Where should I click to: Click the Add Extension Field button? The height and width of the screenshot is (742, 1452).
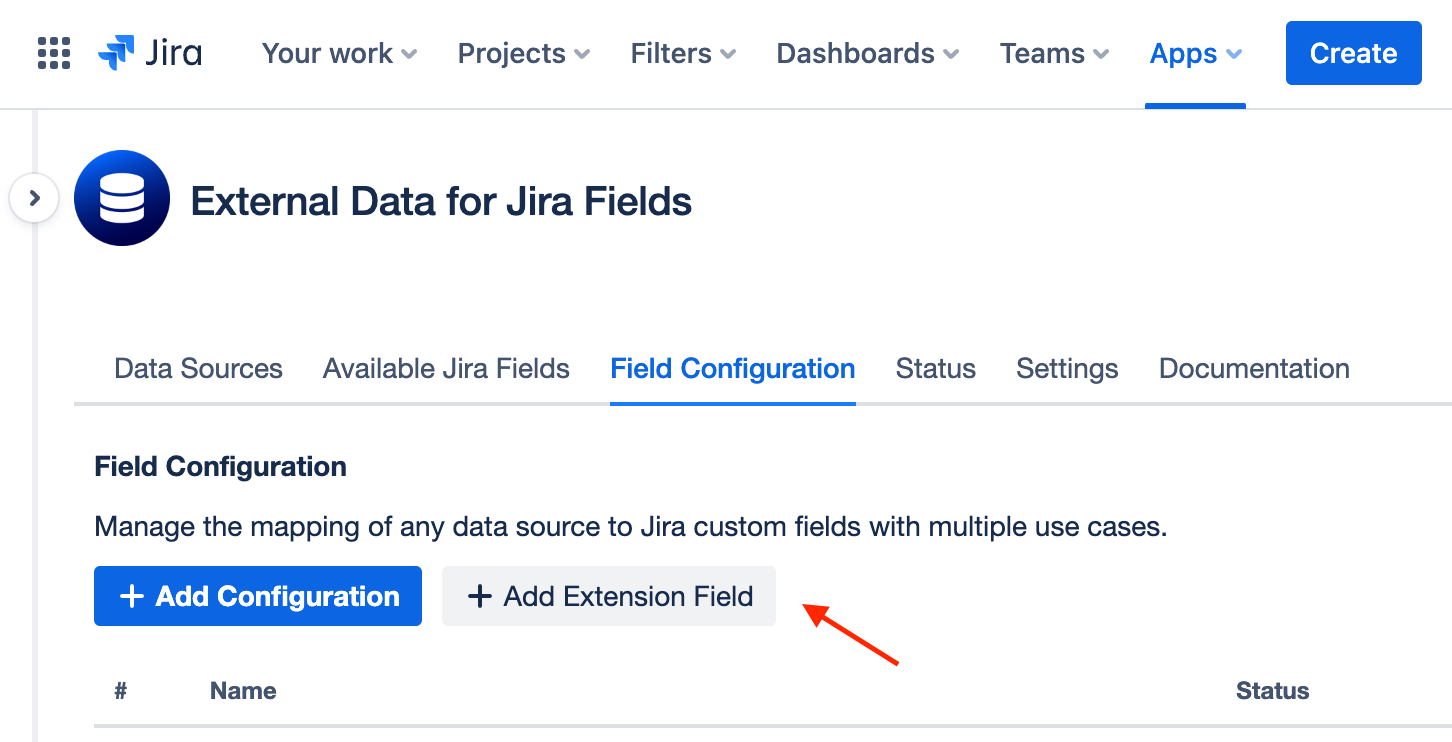[x=608, y=596]
